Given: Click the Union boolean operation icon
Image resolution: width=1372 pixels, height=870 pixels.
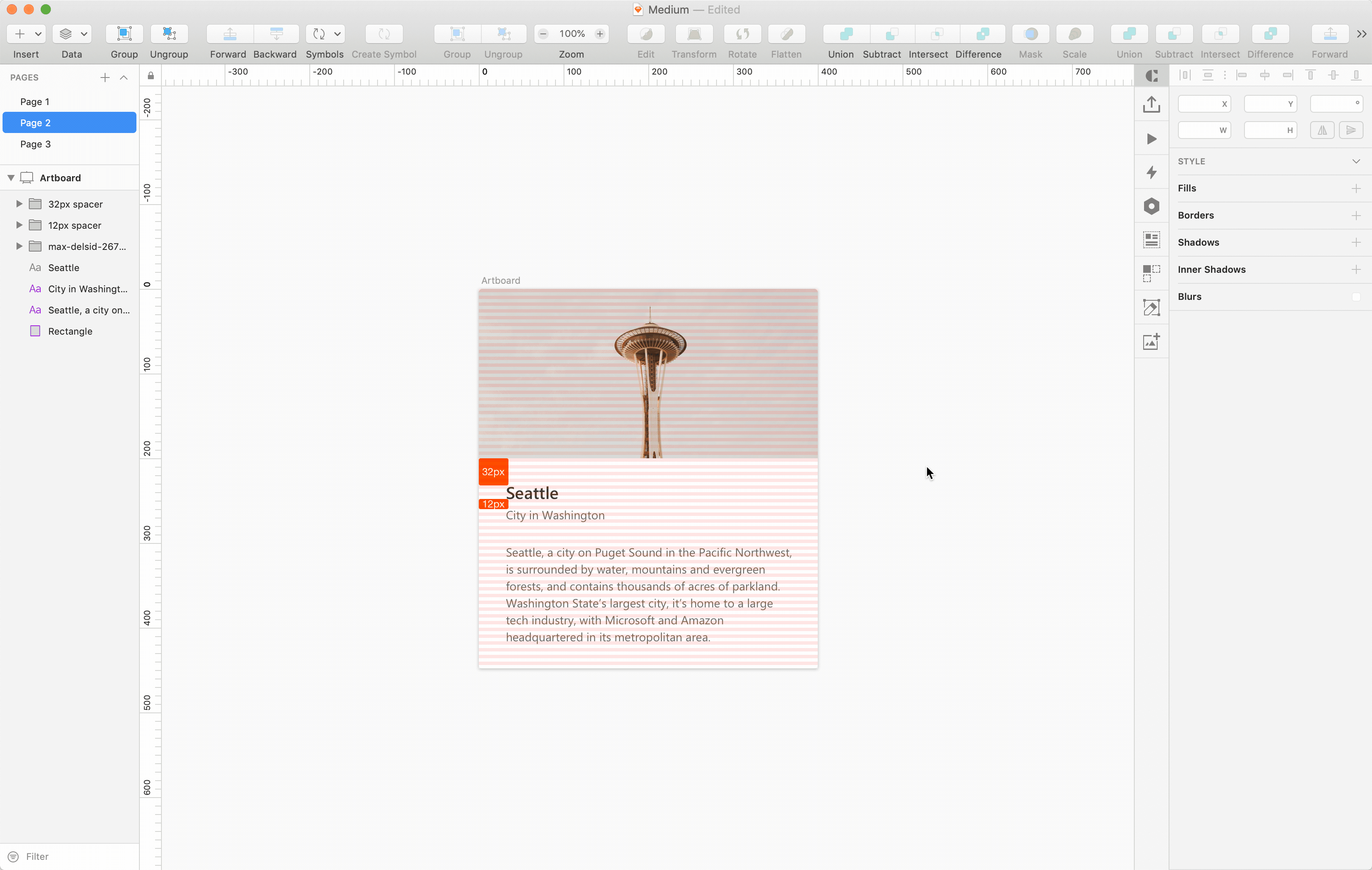Looking at the screenshot, I should (846, 34).
